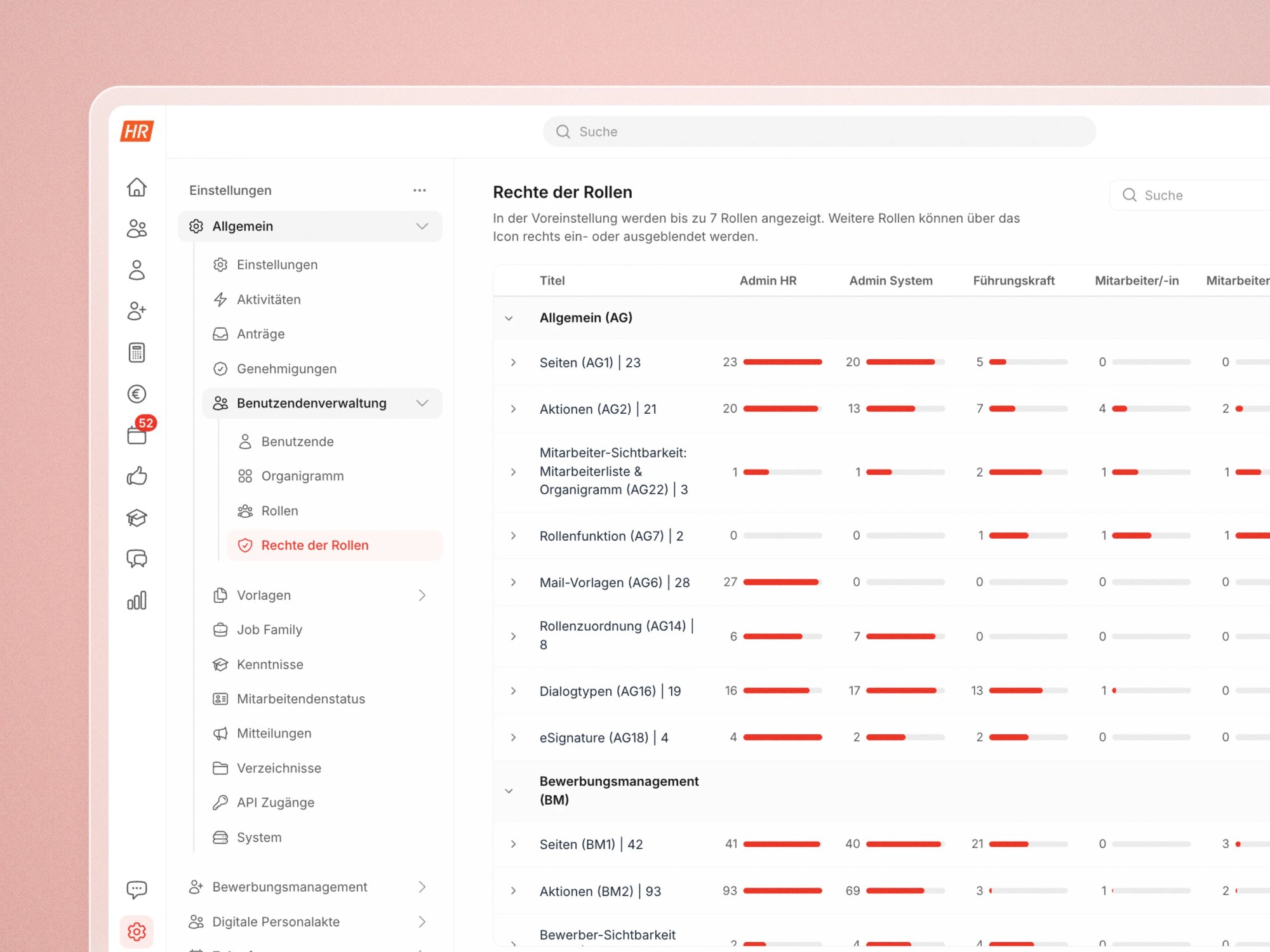Open the calculator icon in the sidebar
This screenshot has height=952, width=1270.
click(137, 352)
